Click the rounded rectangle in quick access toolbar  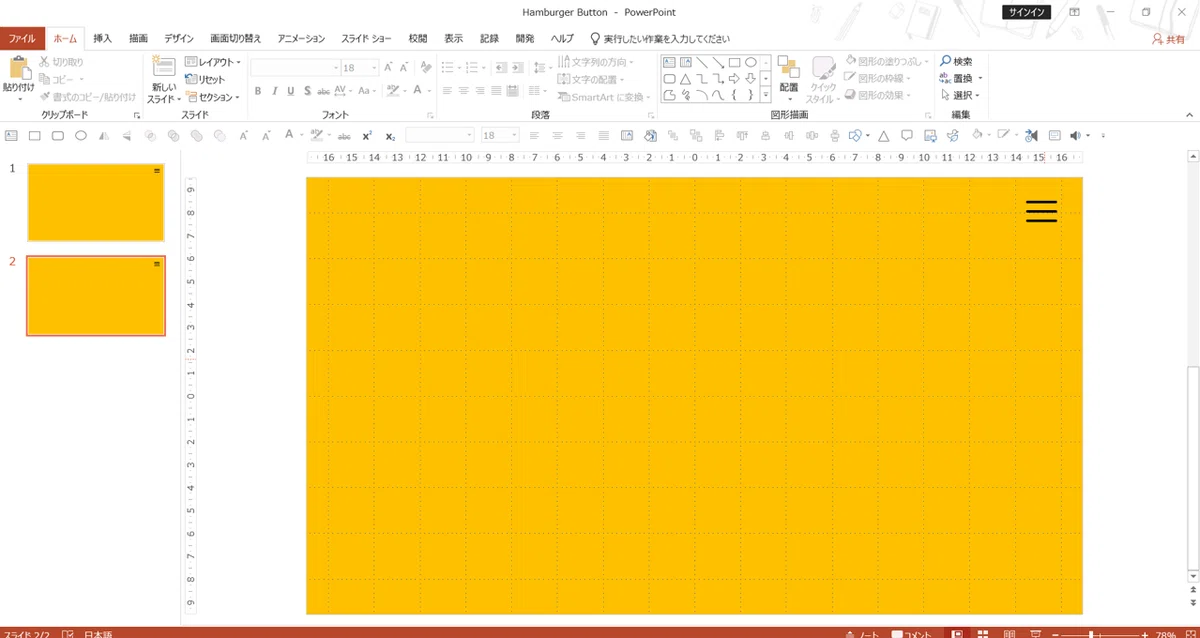[x=58, y=135]
